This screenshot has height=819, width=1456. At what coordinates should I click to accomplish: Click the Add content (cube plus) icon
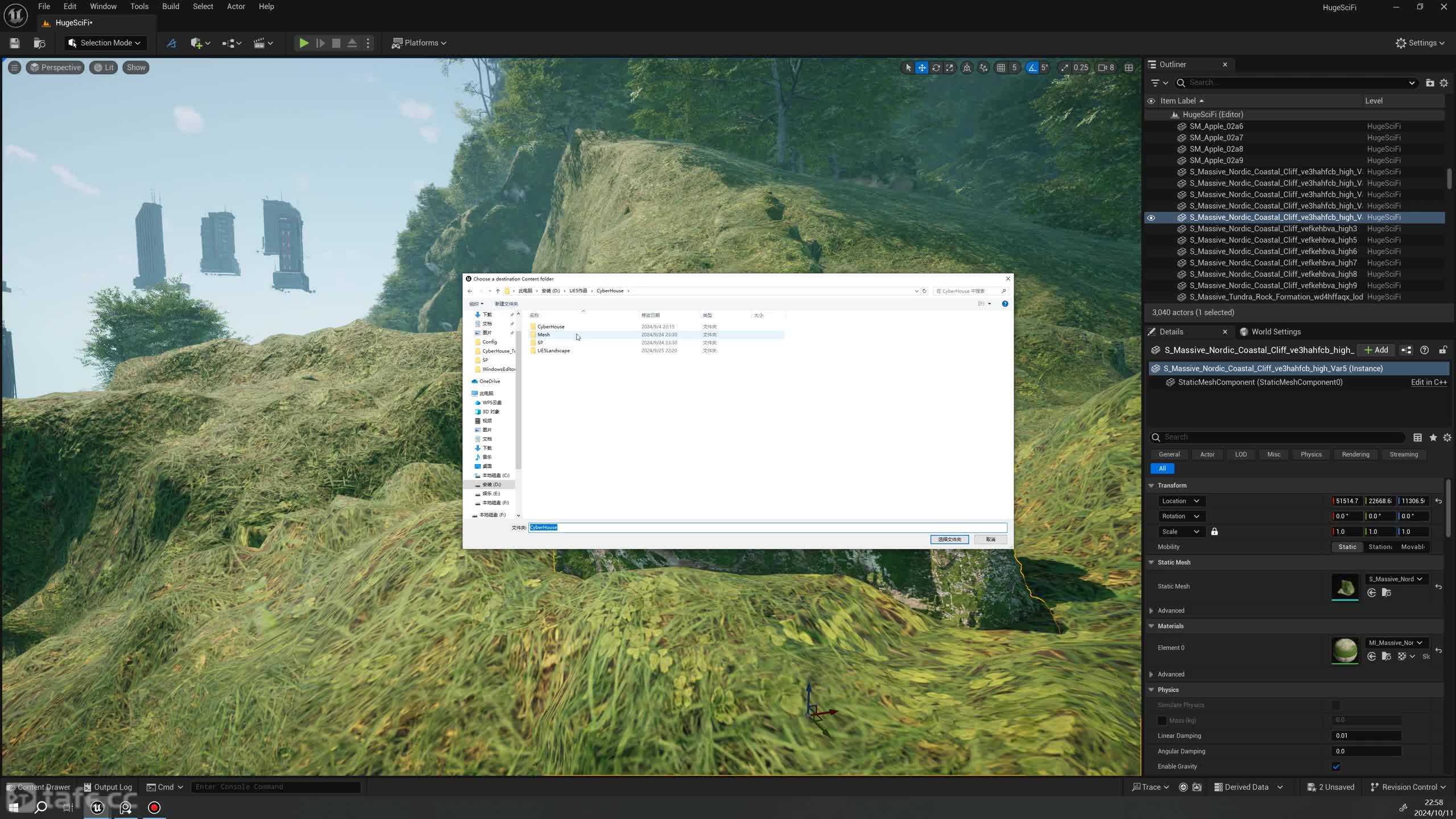pos(200,43)
